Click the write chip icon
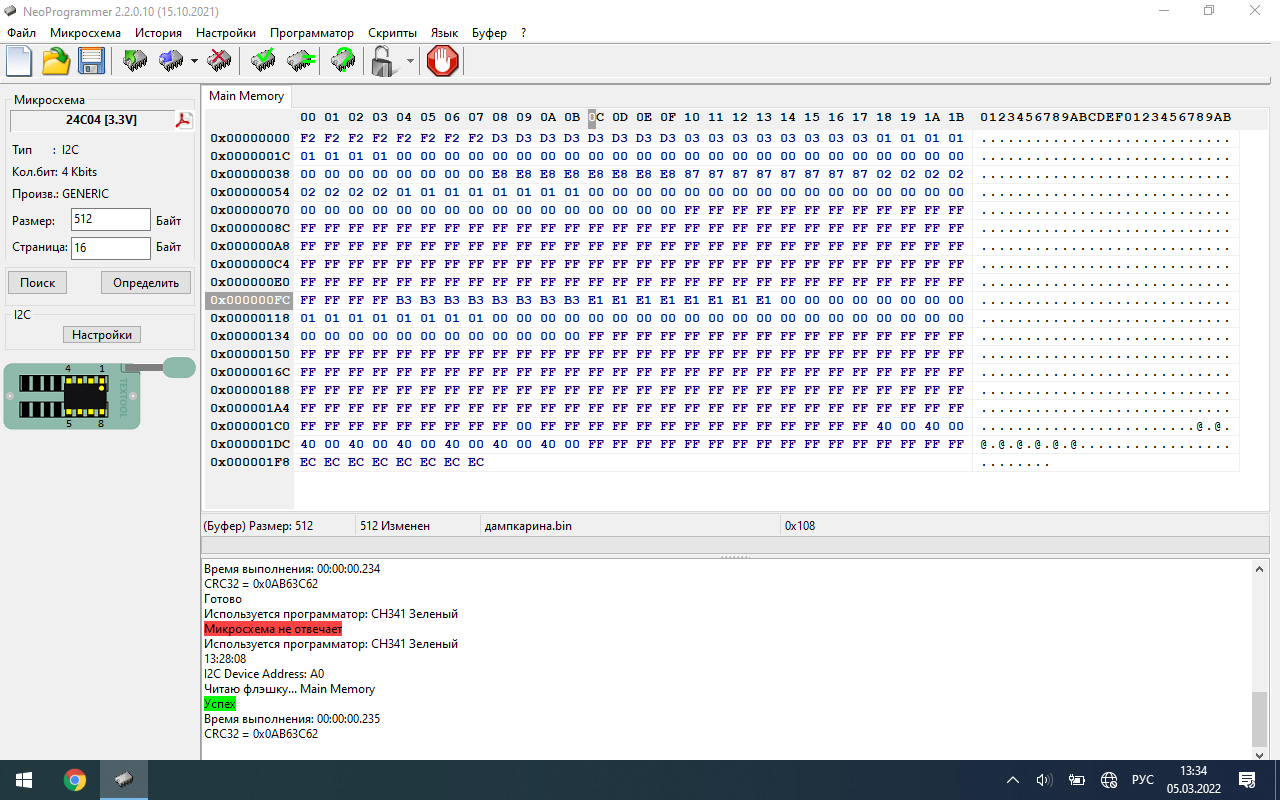The width and height of the screenshot is (1280, 800). click(171, 62)
